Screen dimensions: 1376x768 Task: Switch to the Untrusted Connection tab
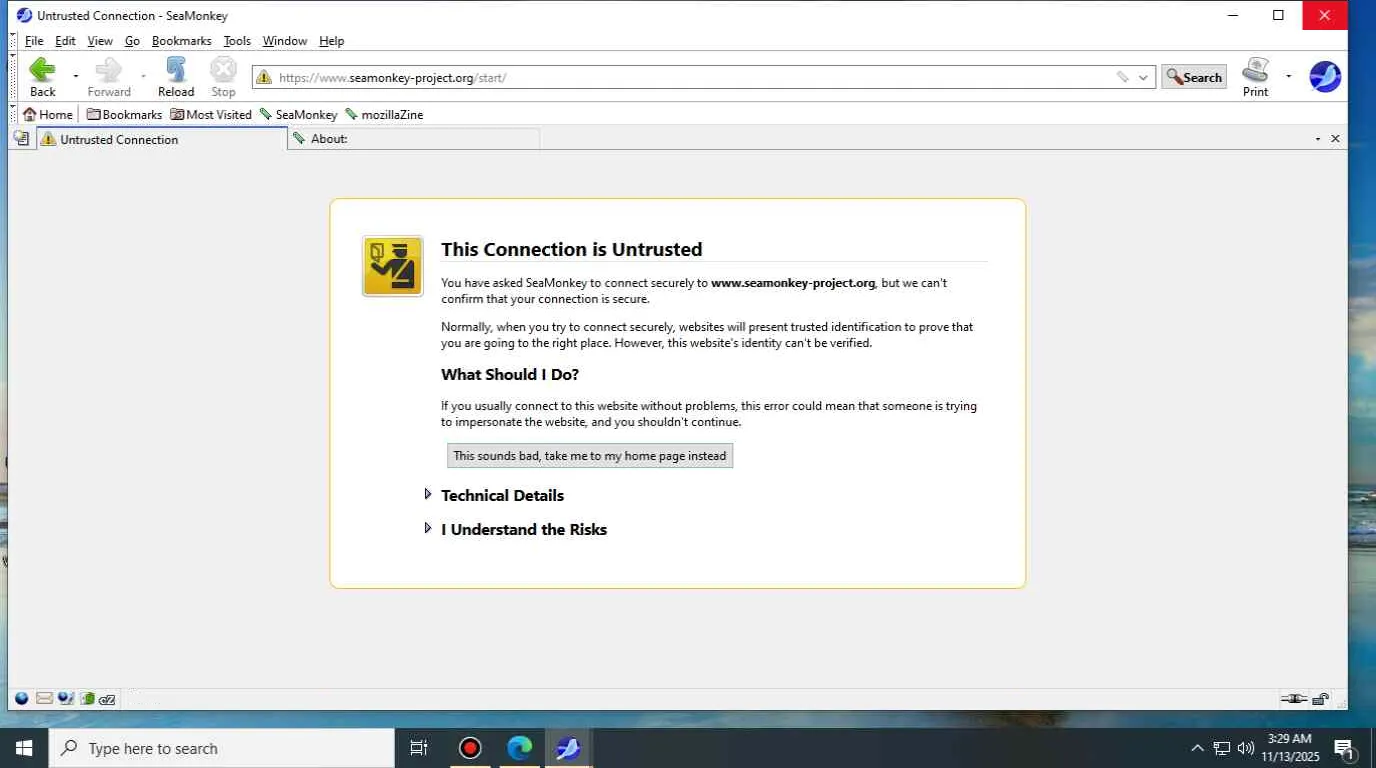click(x=162, y=139)
